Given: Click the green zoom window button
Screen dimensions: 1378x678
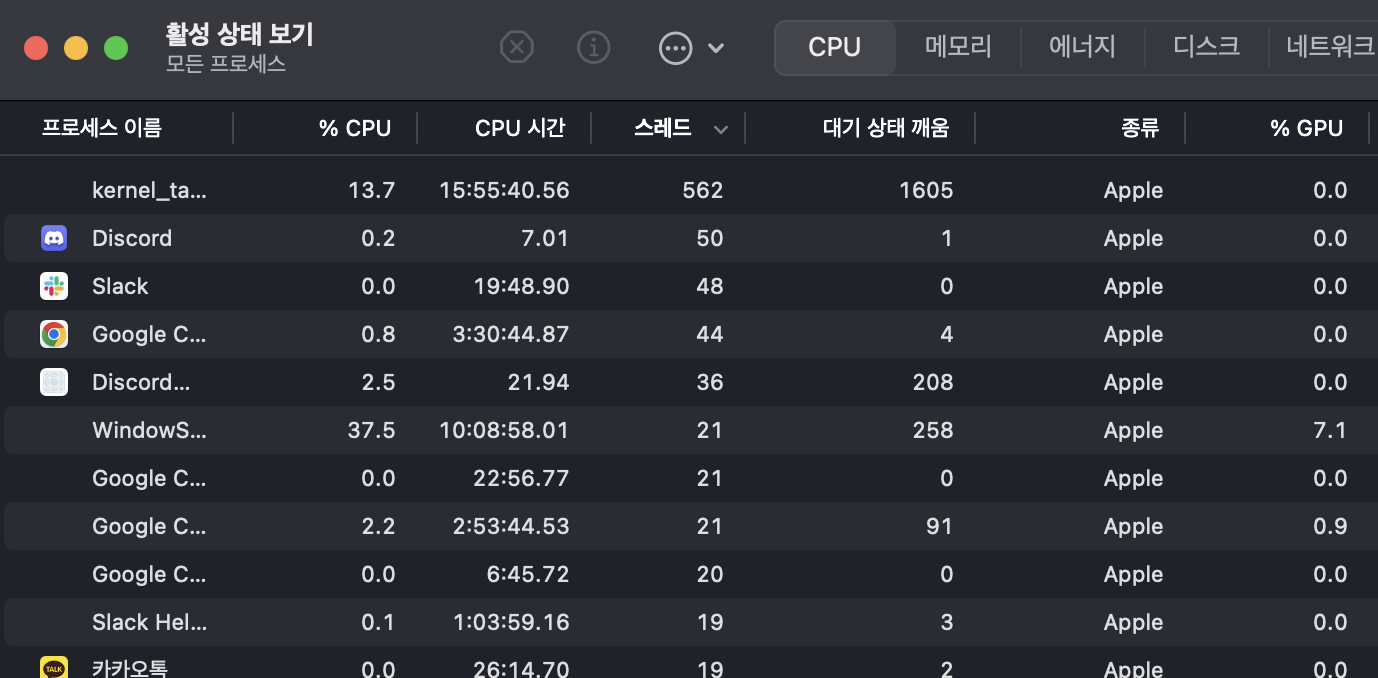Looking at the screenshot, I should click(x=116, y=47).
